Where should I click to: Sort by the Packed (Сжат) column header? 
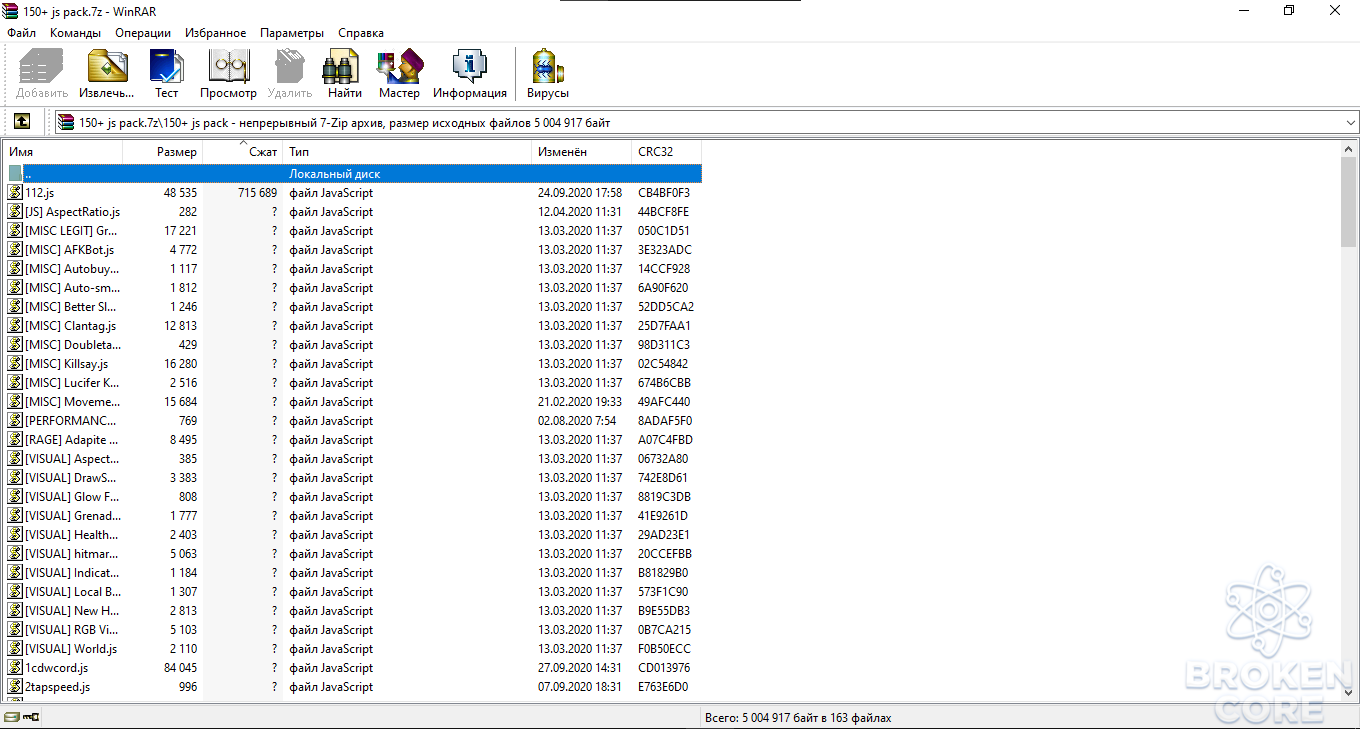click(x=243, y=152)
